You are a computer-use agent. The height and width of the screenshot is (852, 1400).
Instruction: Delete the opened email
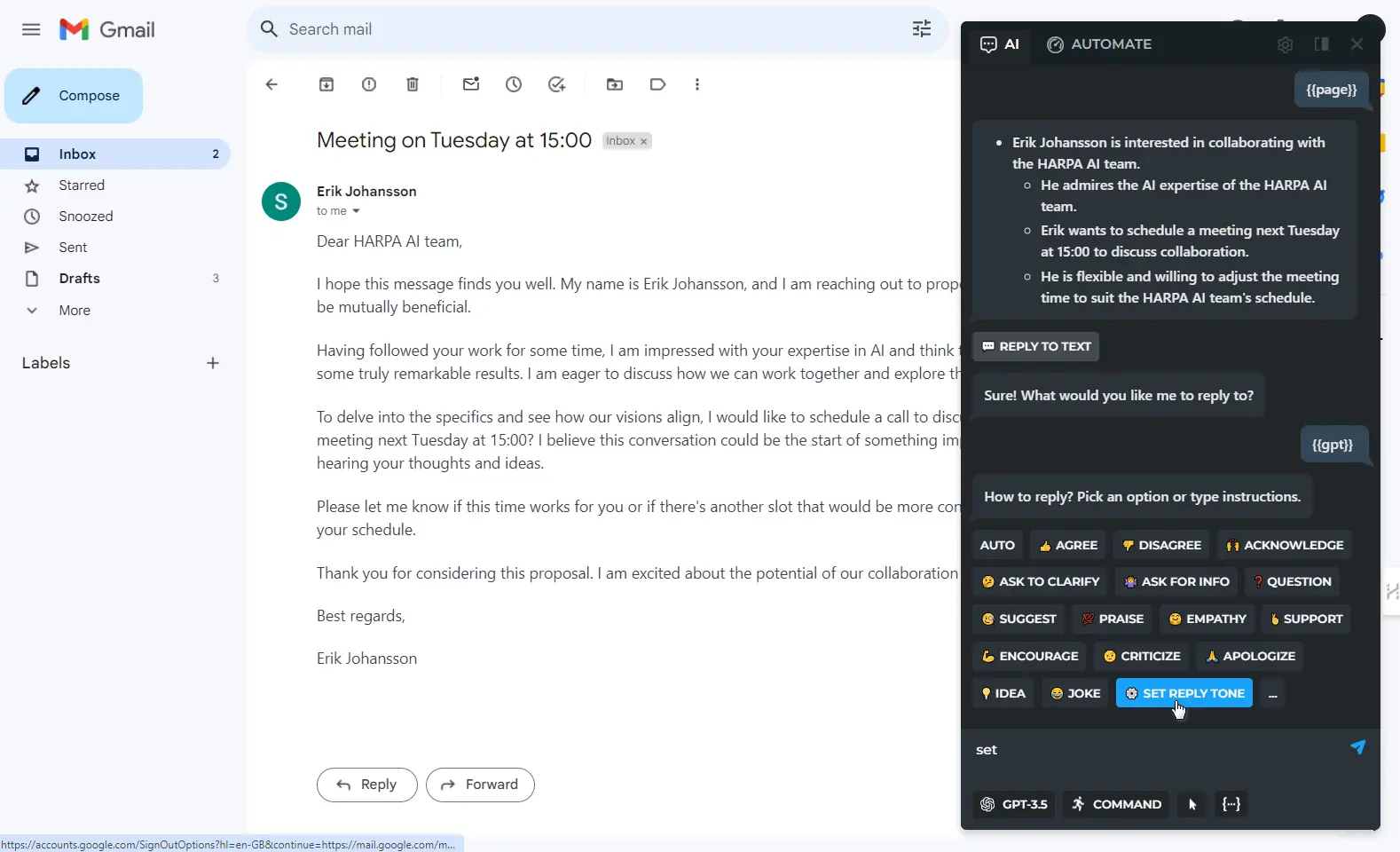413,84
